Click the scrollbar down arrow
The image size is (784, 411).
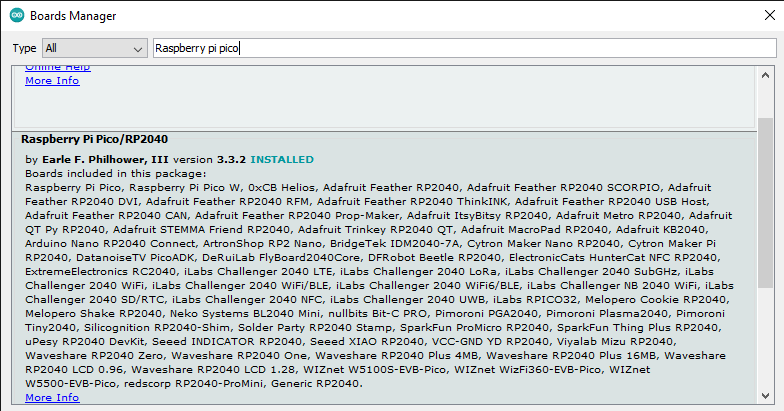[765, 396]
